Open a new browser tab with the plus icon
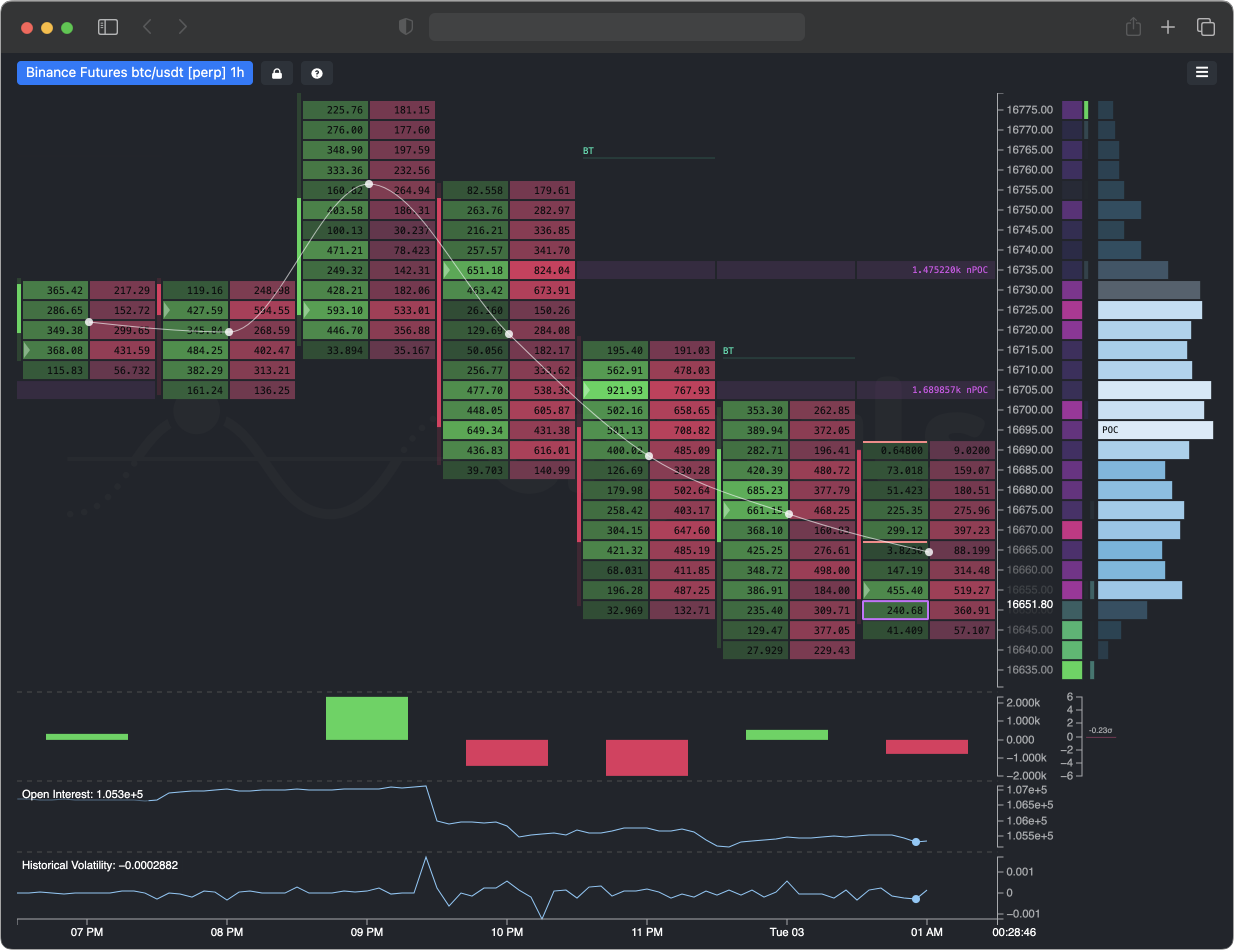 (1168, 27)
